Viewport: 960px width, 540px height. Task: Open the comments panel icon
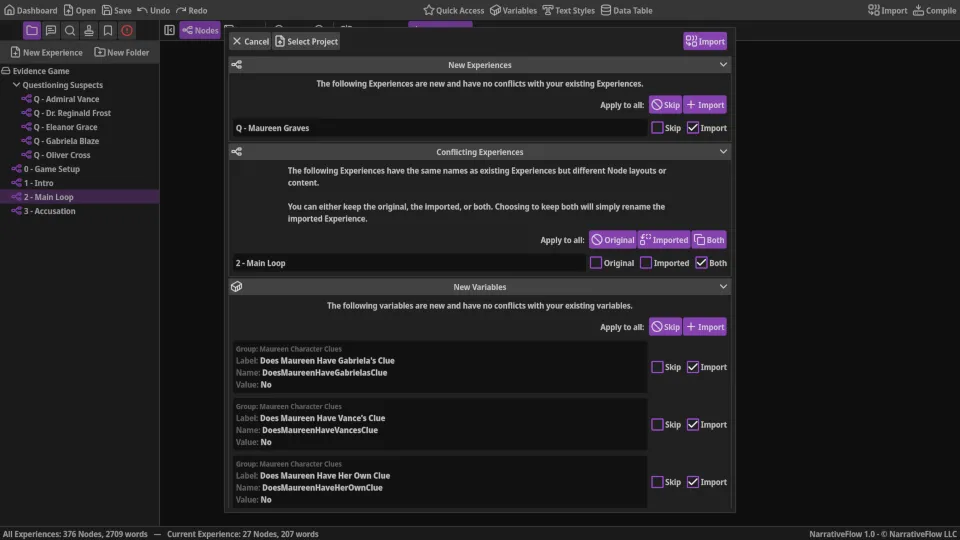tap(51, 30)
